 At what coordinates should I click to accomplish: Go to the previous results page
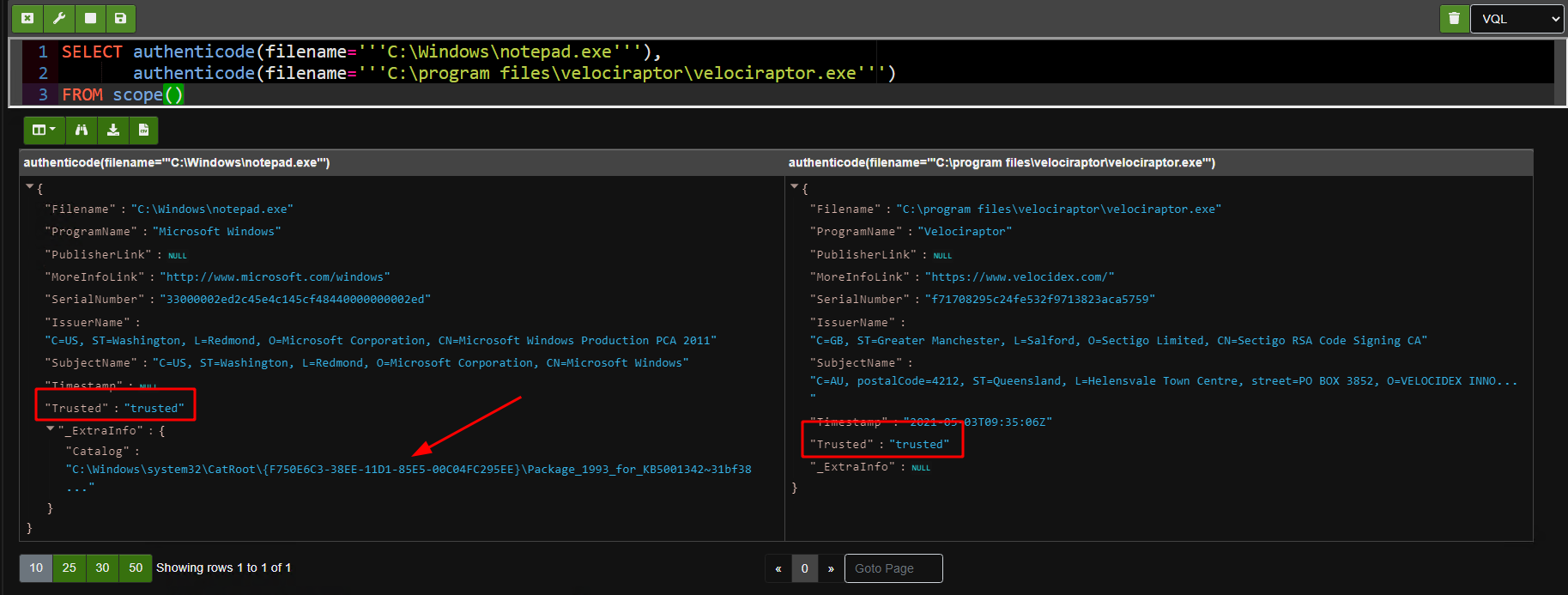pyautogui.click(x=778, y=568)
